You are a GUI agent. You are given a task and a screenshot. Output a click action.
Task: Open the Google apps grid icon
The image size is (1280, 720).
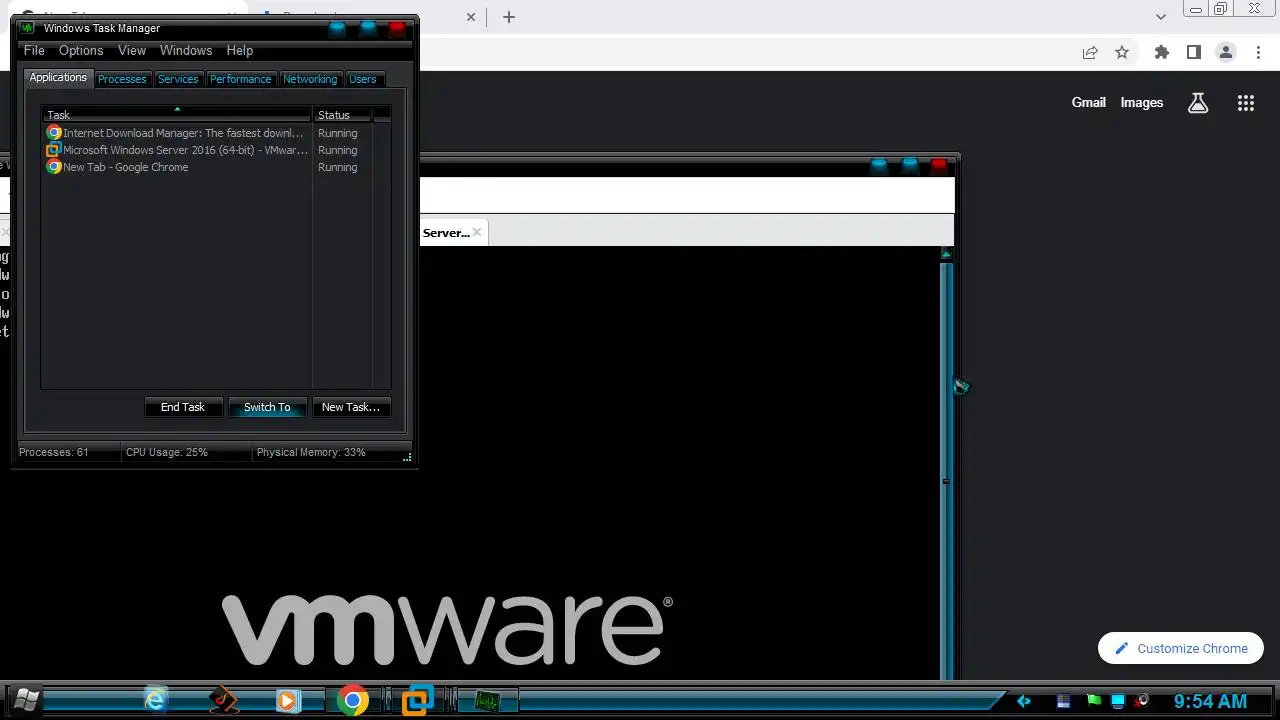1245,102
